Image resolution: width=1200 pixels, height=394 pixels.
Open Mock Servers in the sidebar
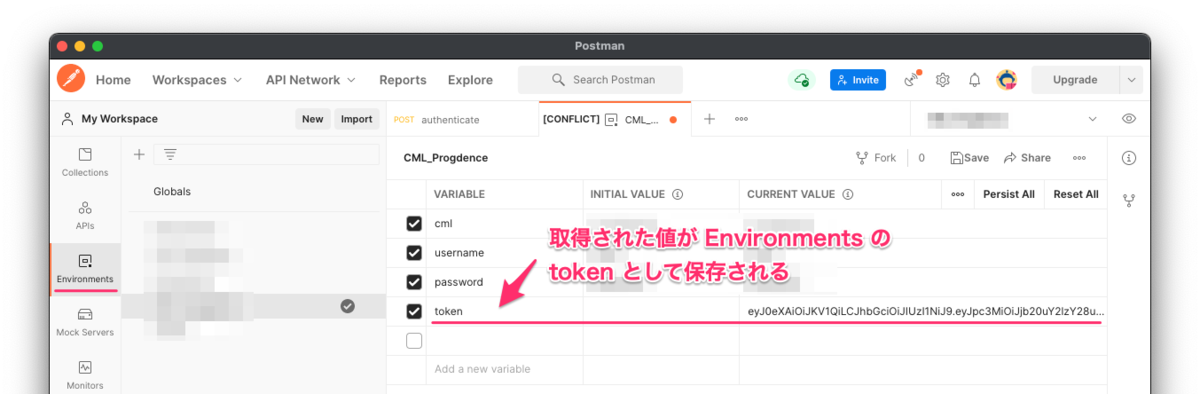(85, 322)
